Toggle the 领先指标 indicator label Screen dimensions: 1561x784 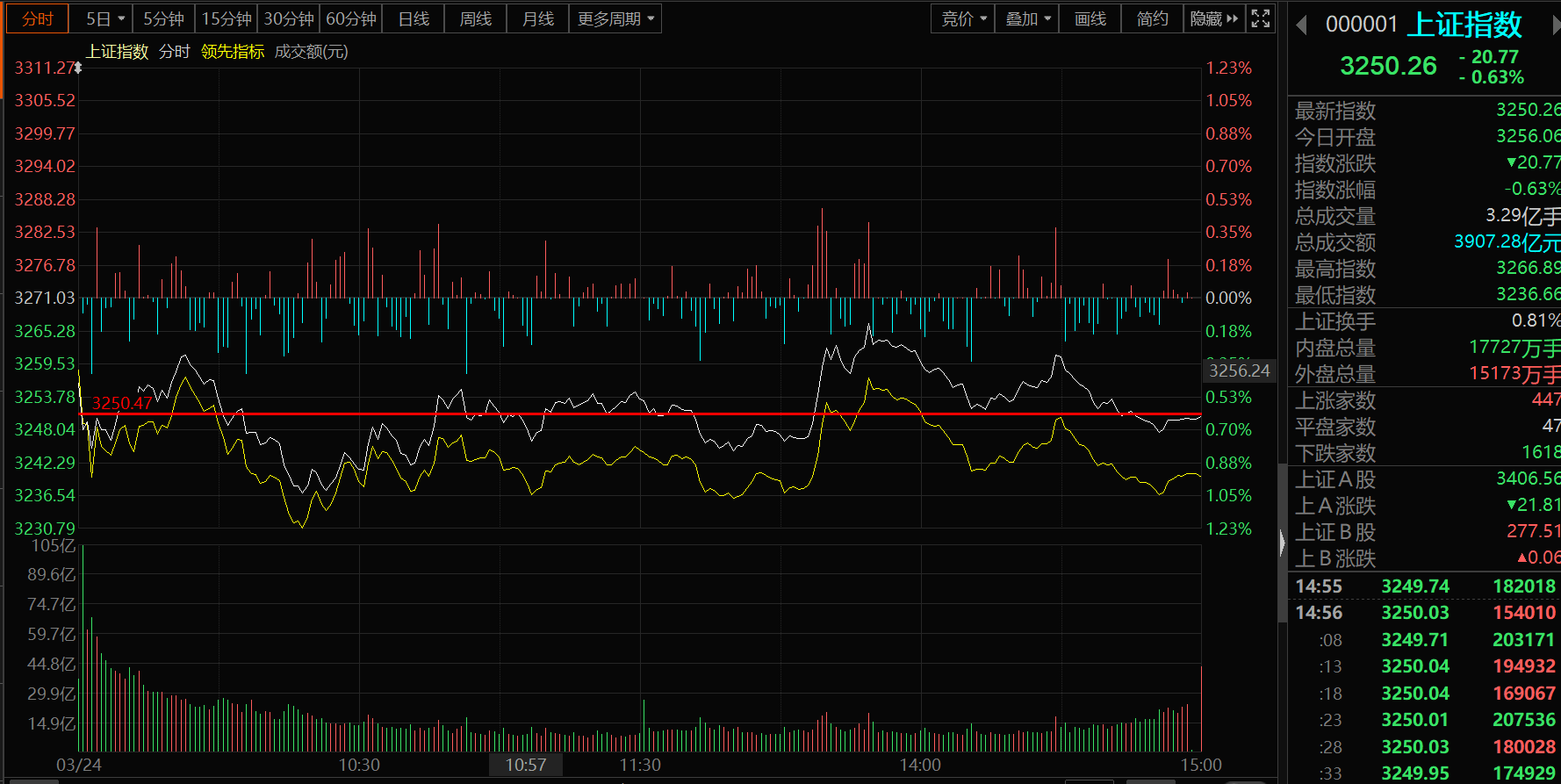tap(233, 52)
